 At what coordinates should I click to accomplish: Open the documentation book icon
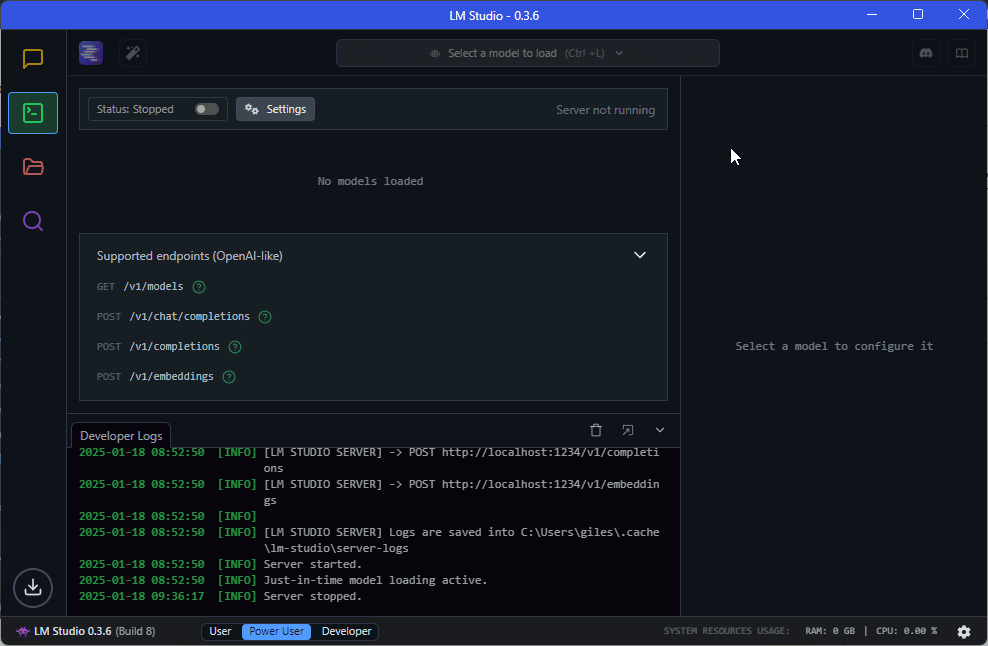[x=962, y=53]
